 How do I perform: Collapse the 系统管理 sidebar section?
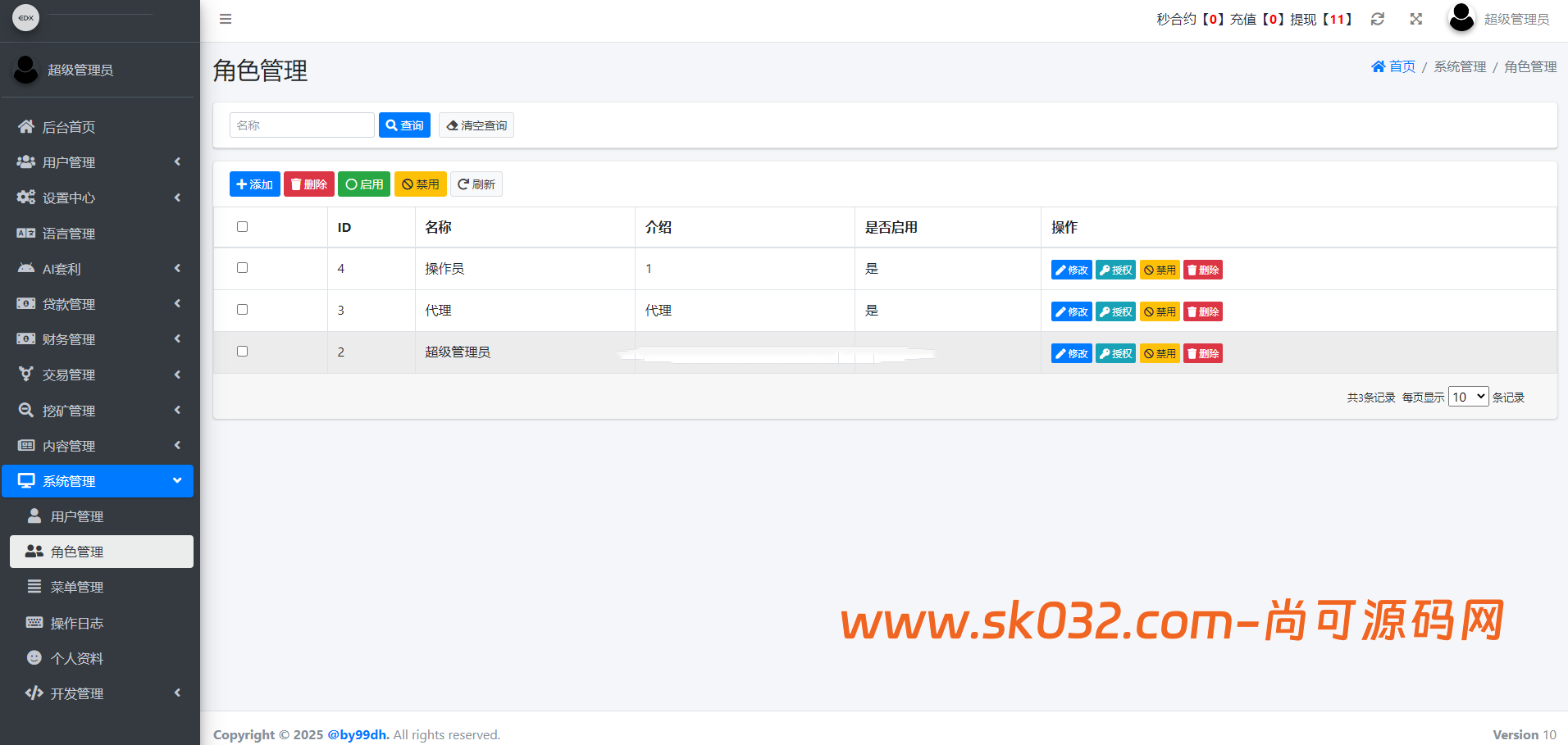98,481
